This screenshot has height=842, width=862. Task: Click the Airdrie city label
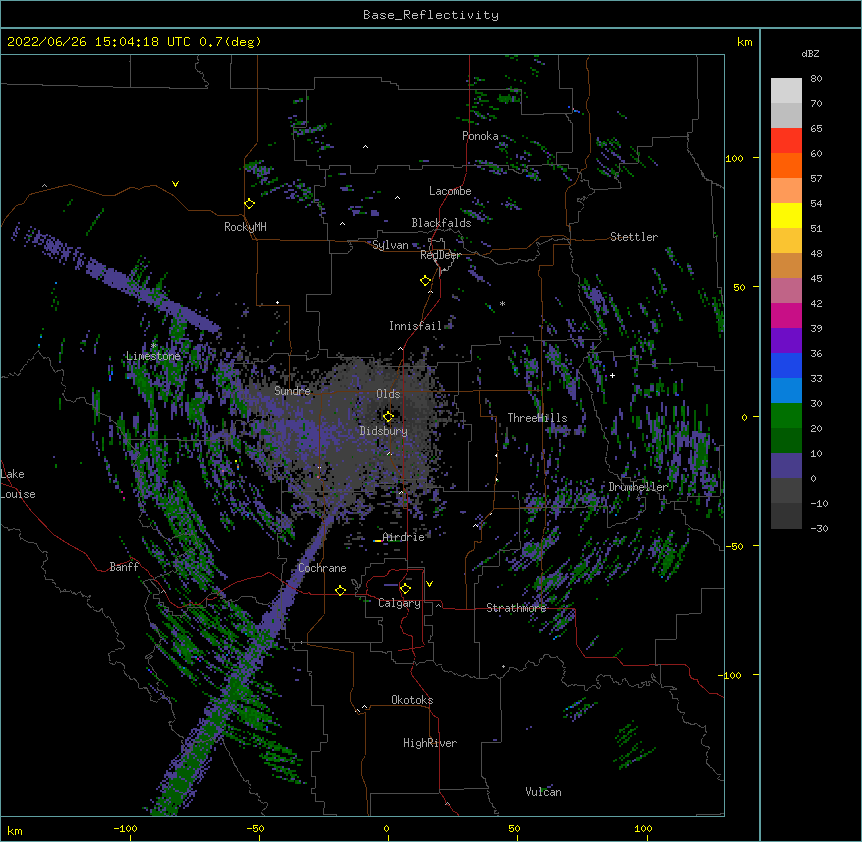point(403,537)
